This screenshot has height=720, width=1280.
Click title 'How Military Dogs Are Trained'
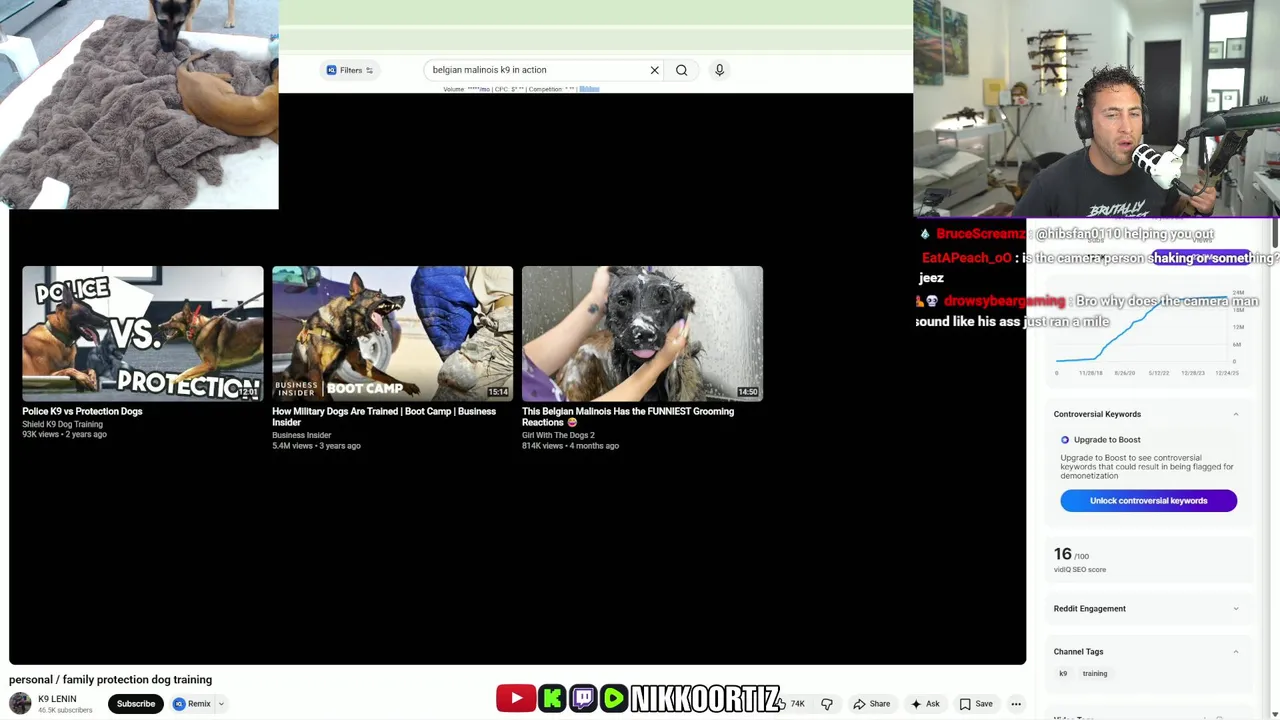384,417
